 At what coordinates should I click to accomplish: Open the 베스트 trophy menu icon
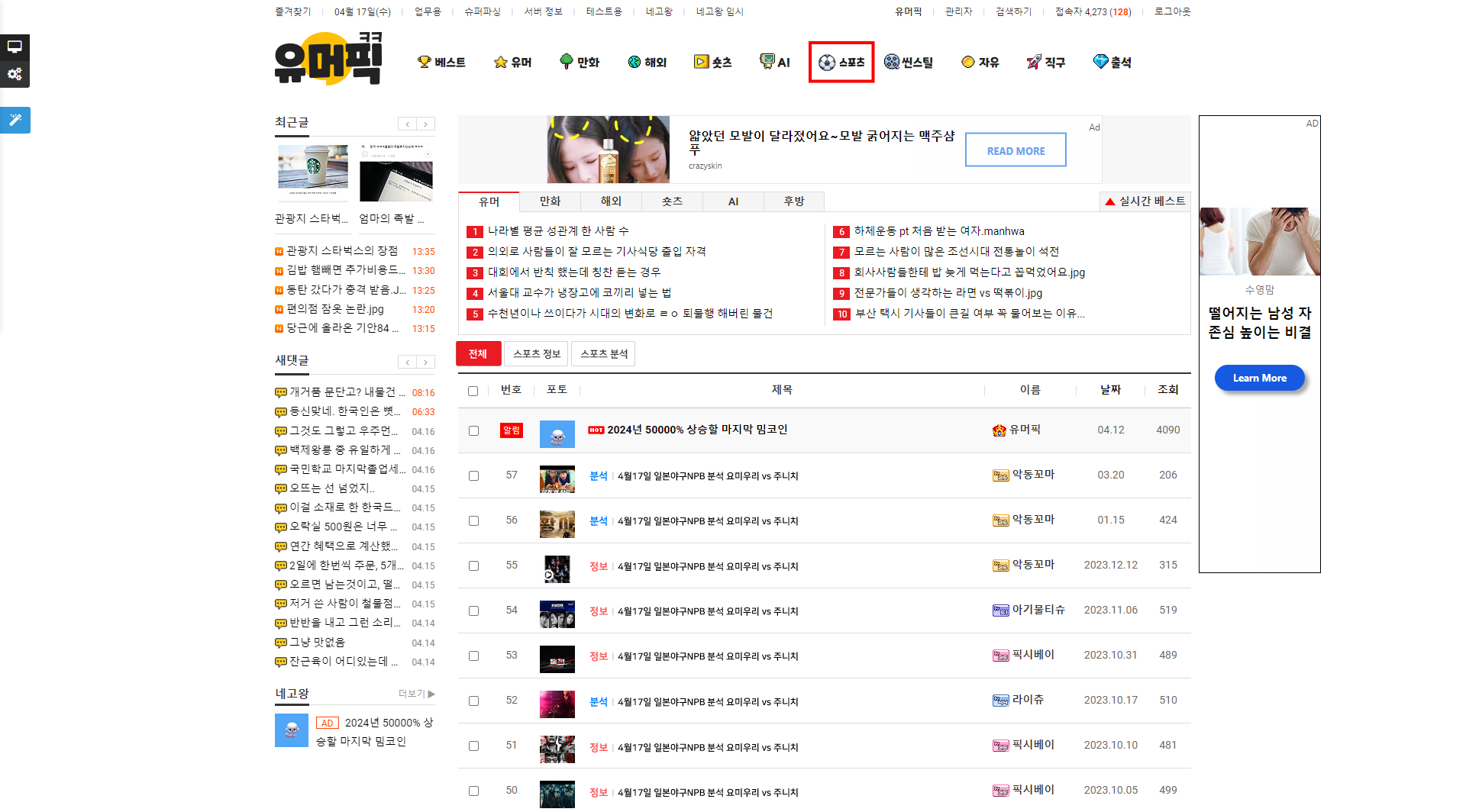click(x=425, y=62)
